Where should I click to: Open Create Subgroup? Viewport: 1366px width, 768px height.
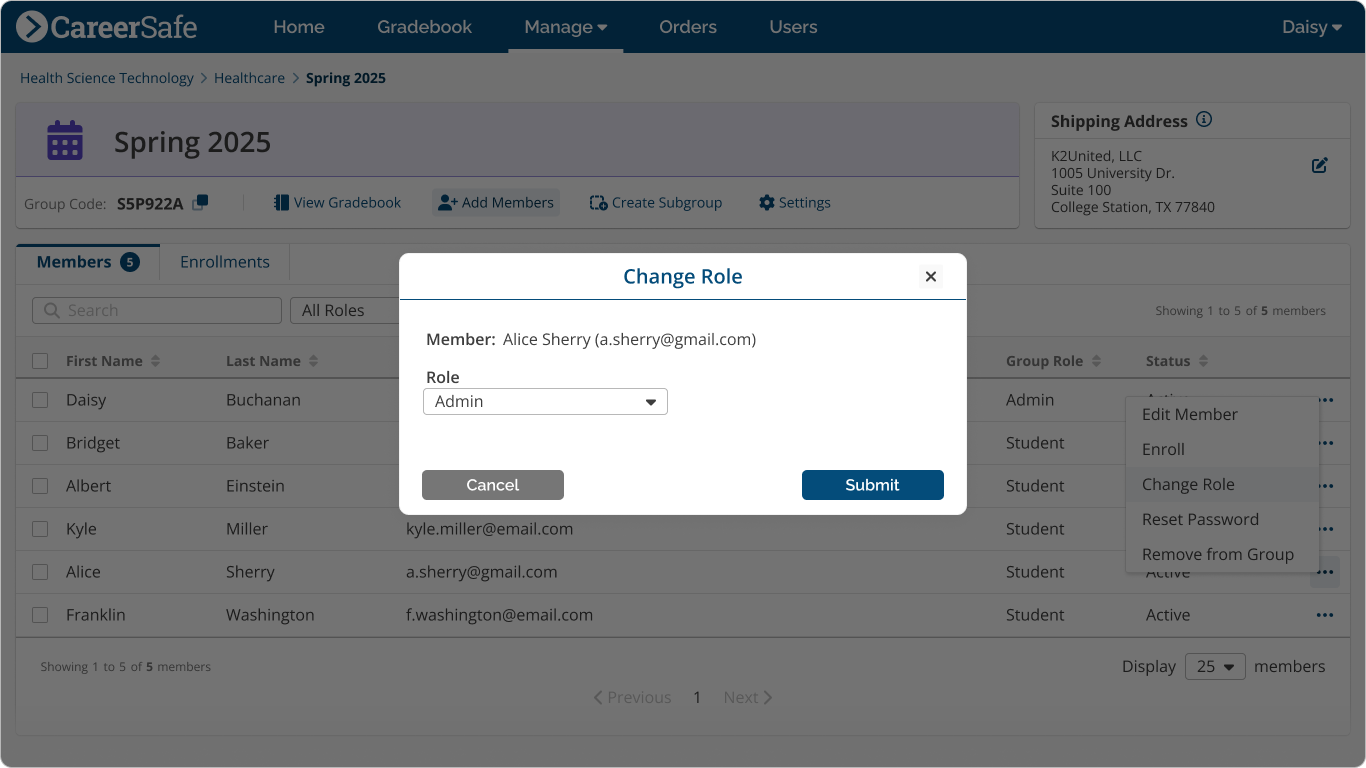click(598, 202)
